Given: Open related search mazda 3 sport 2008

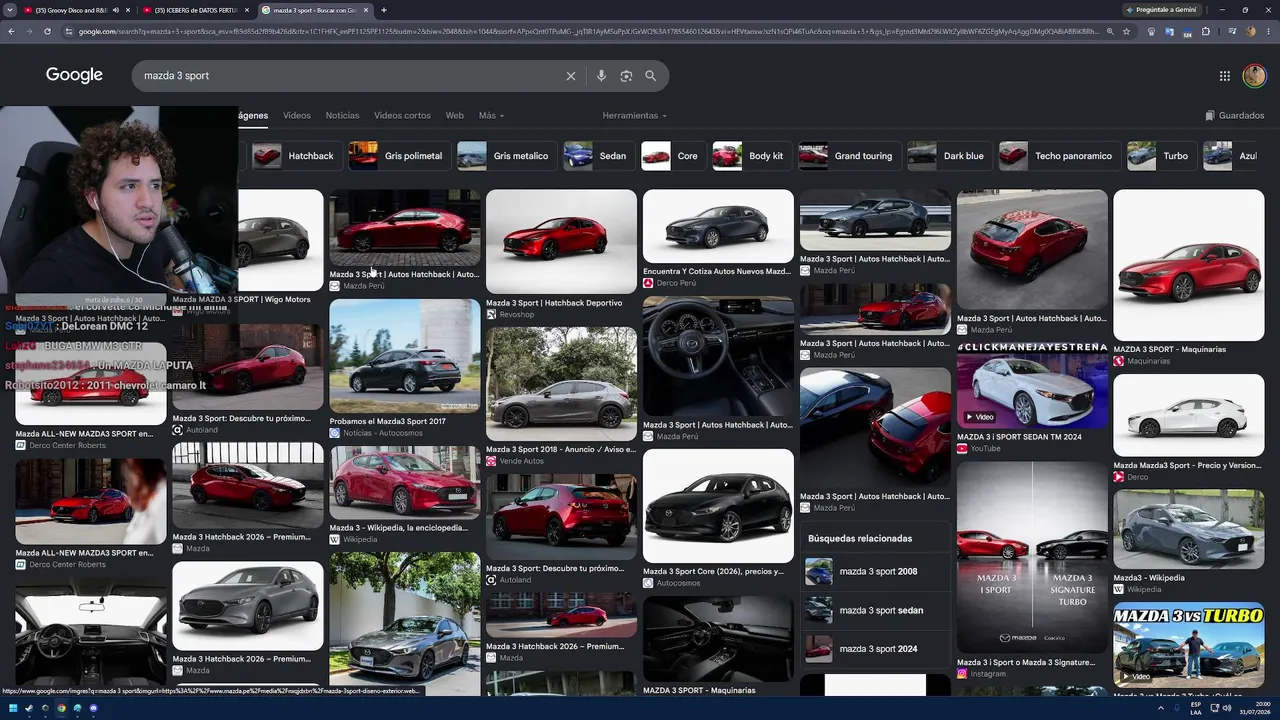Looking at the screenshot, I should 875,572.
